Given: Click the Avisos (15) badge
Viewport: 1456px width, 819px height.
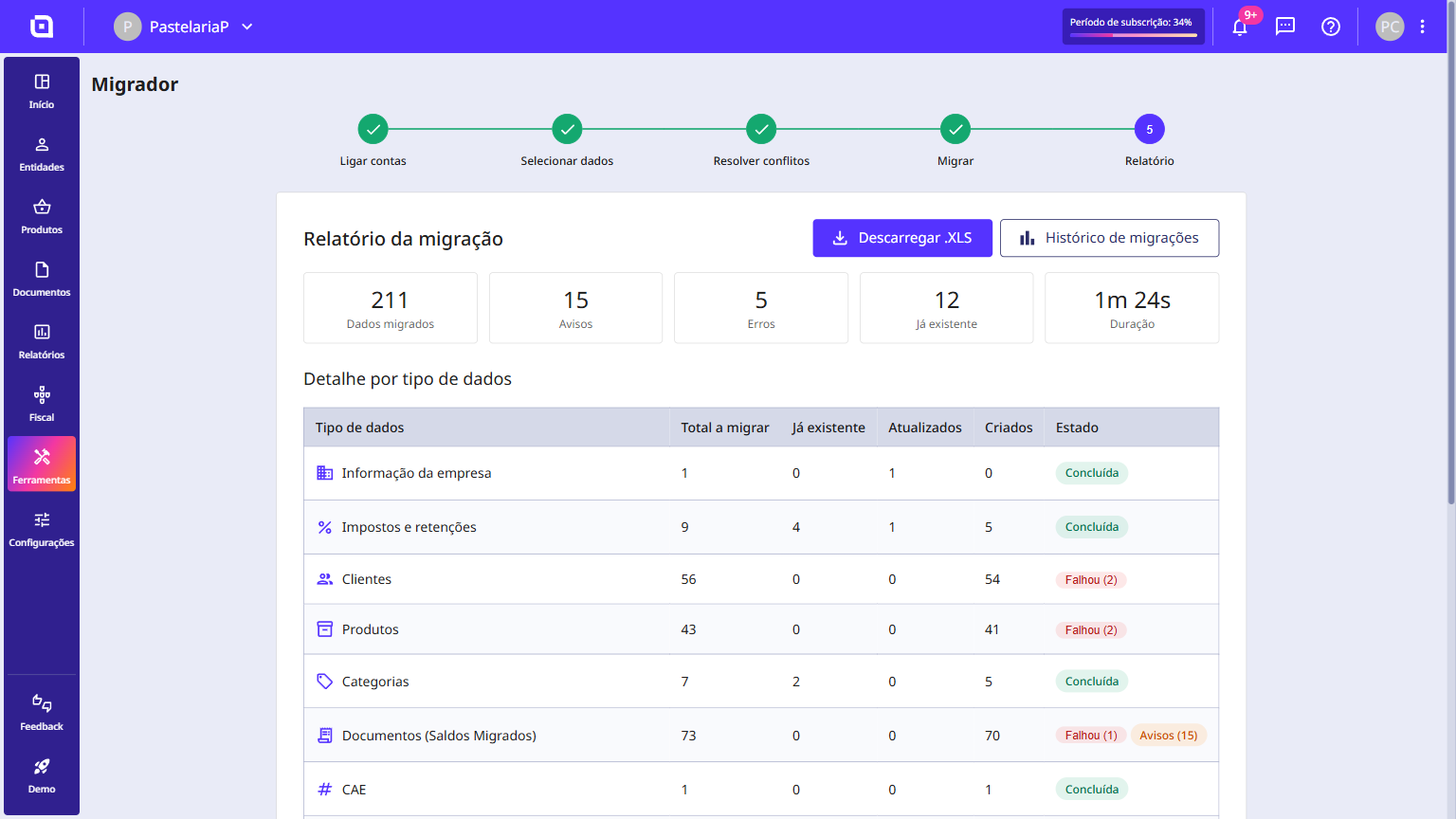Looking at the screenshot, I should coord(1169,736).
